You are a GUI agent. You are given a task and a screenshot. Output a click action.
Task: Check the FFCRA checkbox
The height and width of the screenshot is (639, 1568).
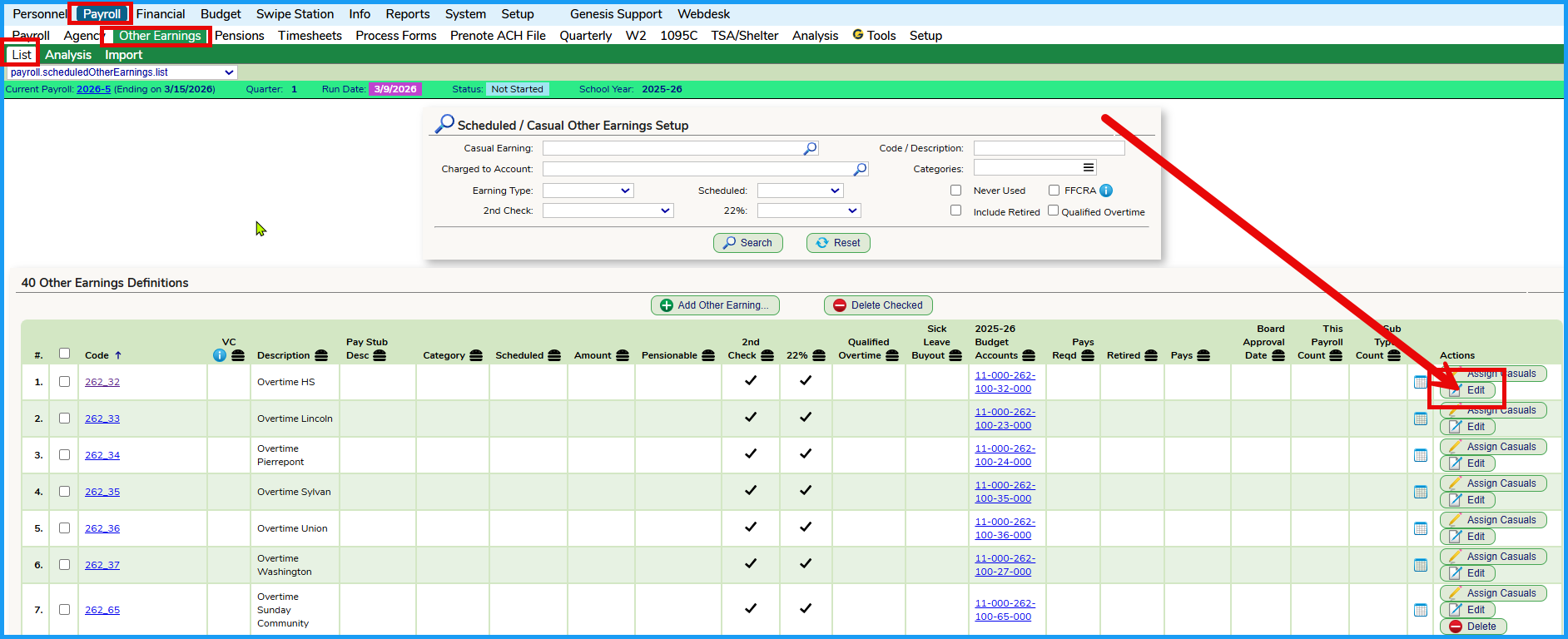(1054, 191)
